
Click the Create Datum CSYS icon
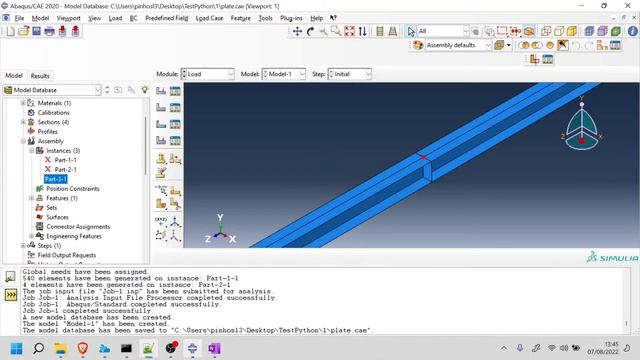(175, 222)
